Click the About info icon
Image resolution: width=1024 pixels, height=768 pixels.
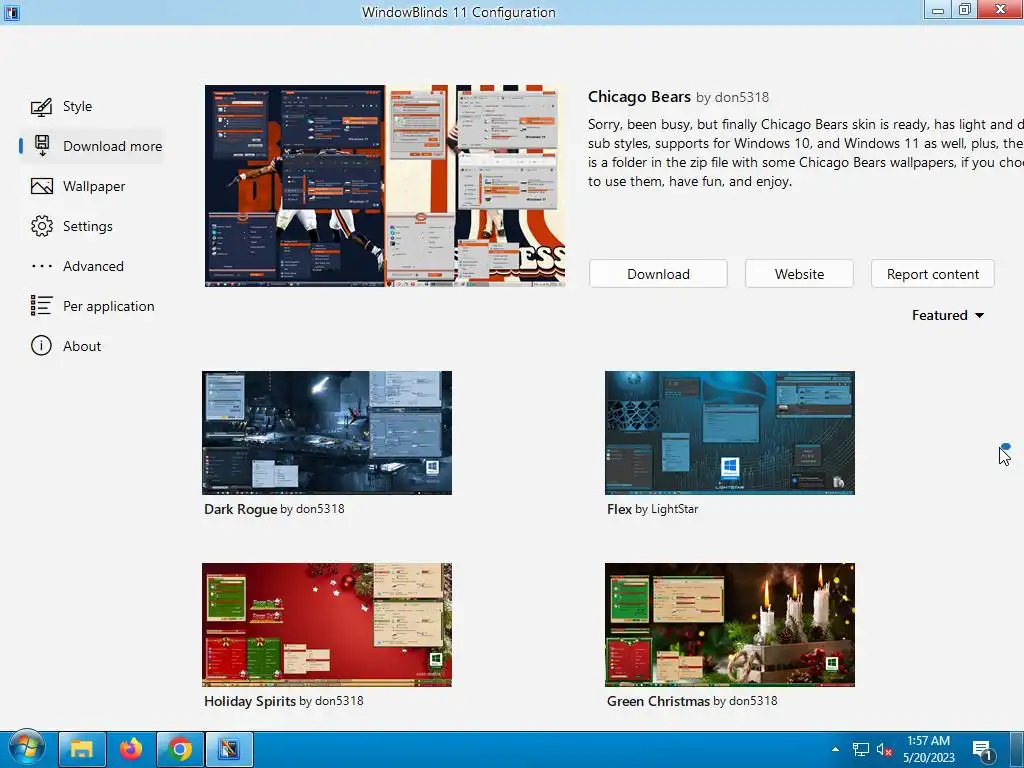point(41,345)
